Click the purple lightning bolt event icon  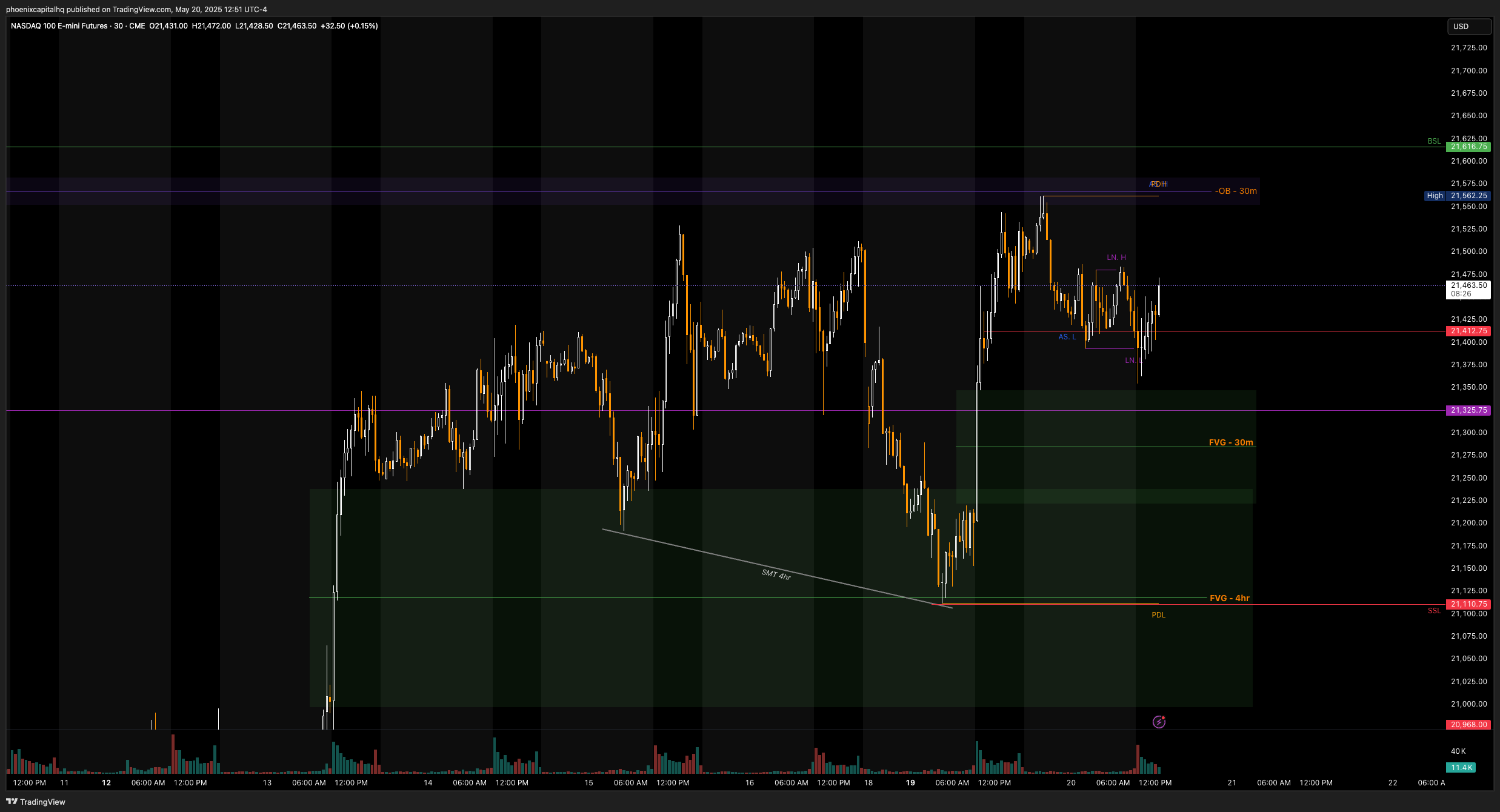click(x=1158, y=722)
